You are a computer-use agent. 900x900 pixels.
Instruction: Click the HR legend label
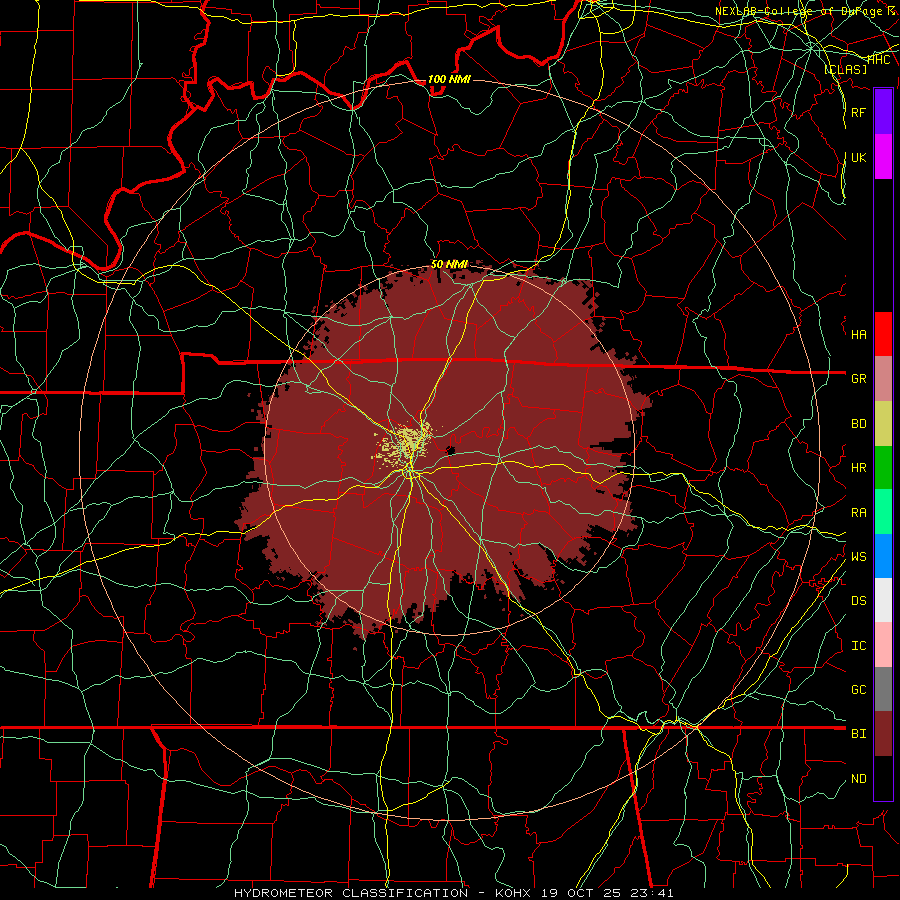[859, 468]
